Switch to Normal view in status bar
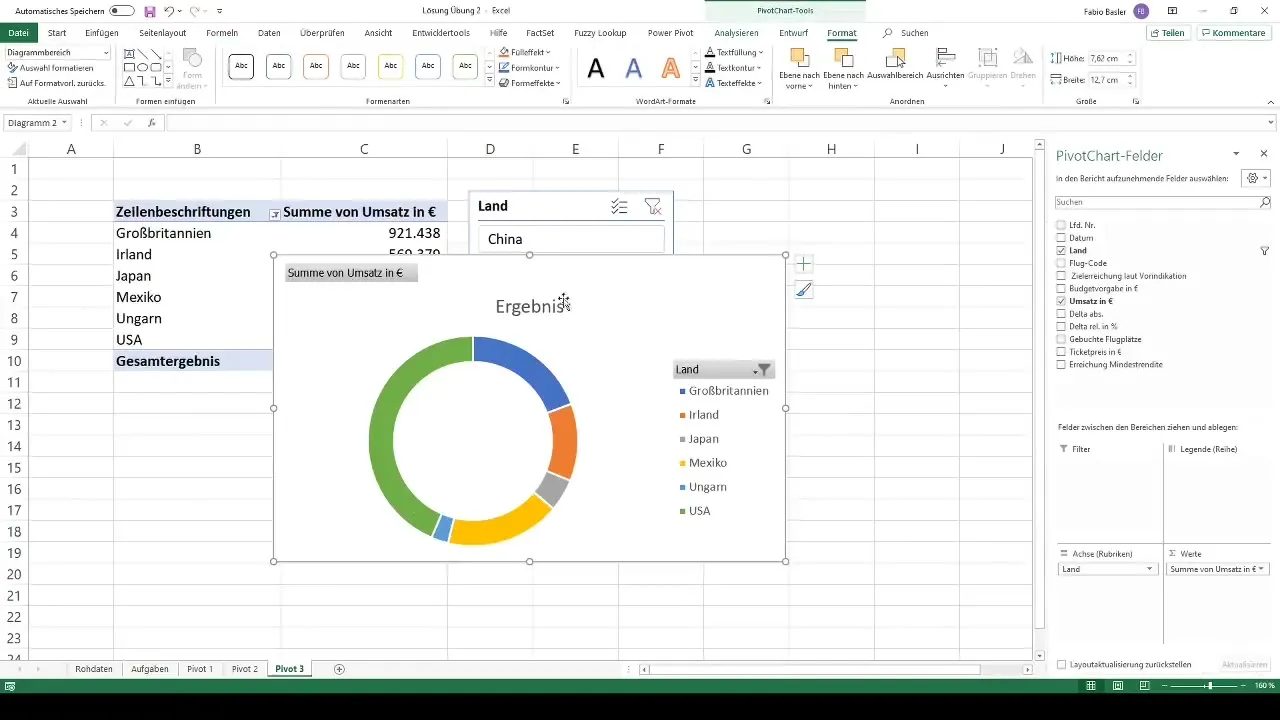The width and height of the screenshot is (1280, 720). click(1093, 686)
